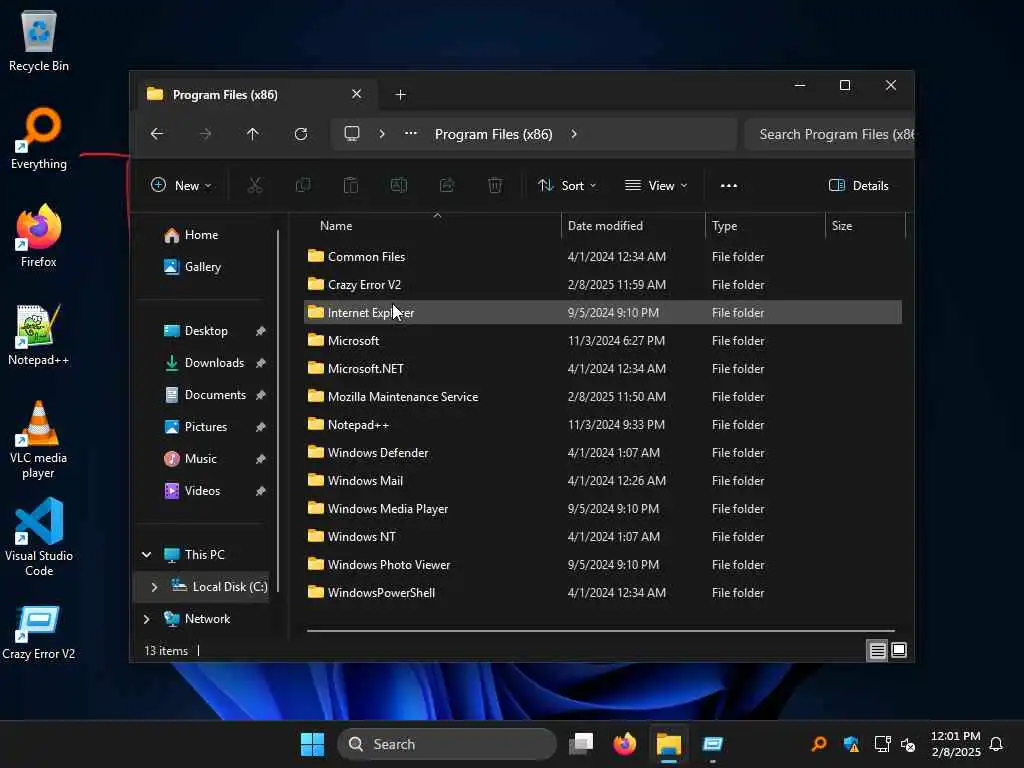Switch to large thumbnails view icon in status bar
Image resolution: width=1024 pixels, height=768 pixels.
[x=899, y=650]
